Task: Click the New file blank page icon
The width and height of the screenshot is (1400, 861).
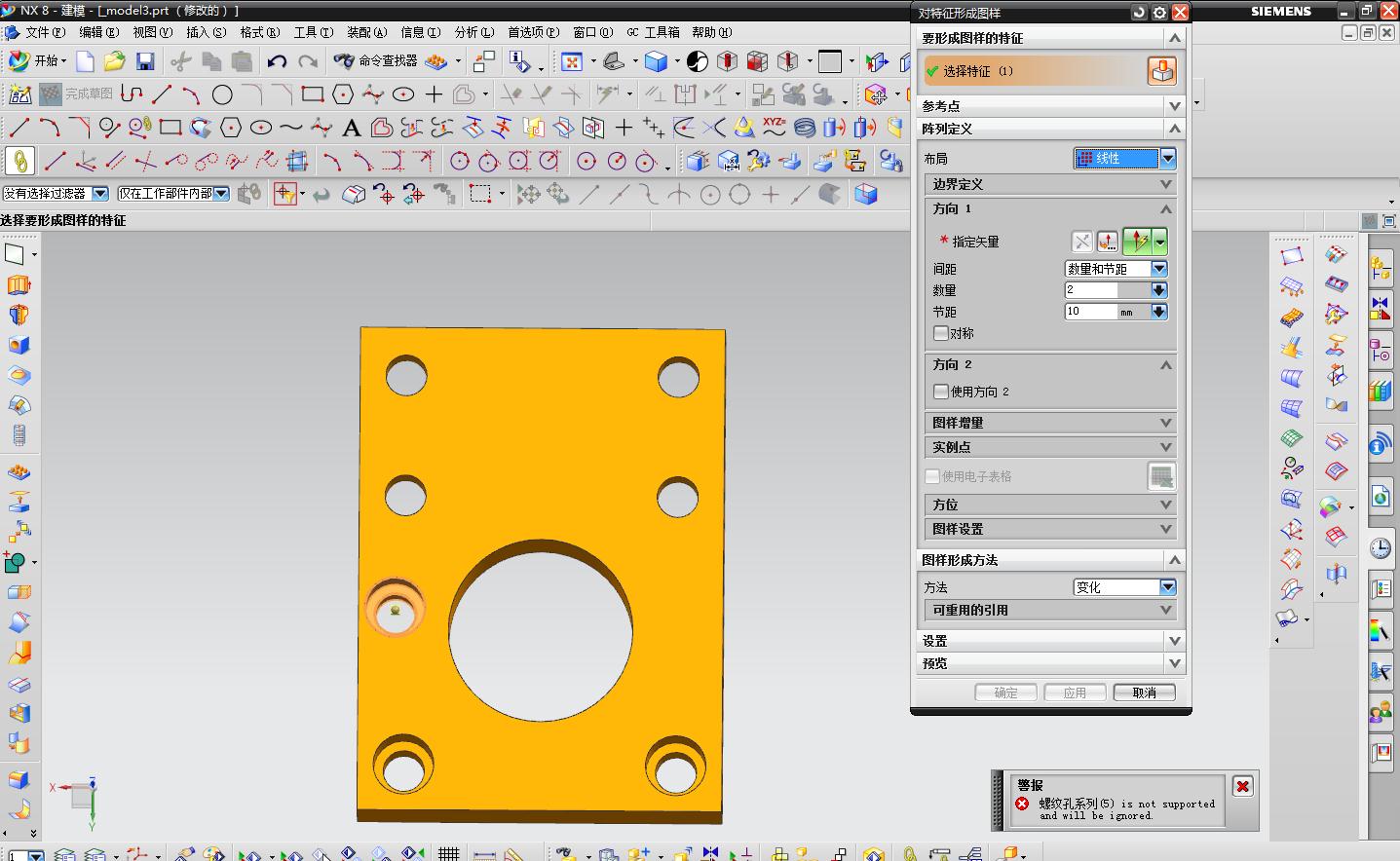Action: click(86, 61)
